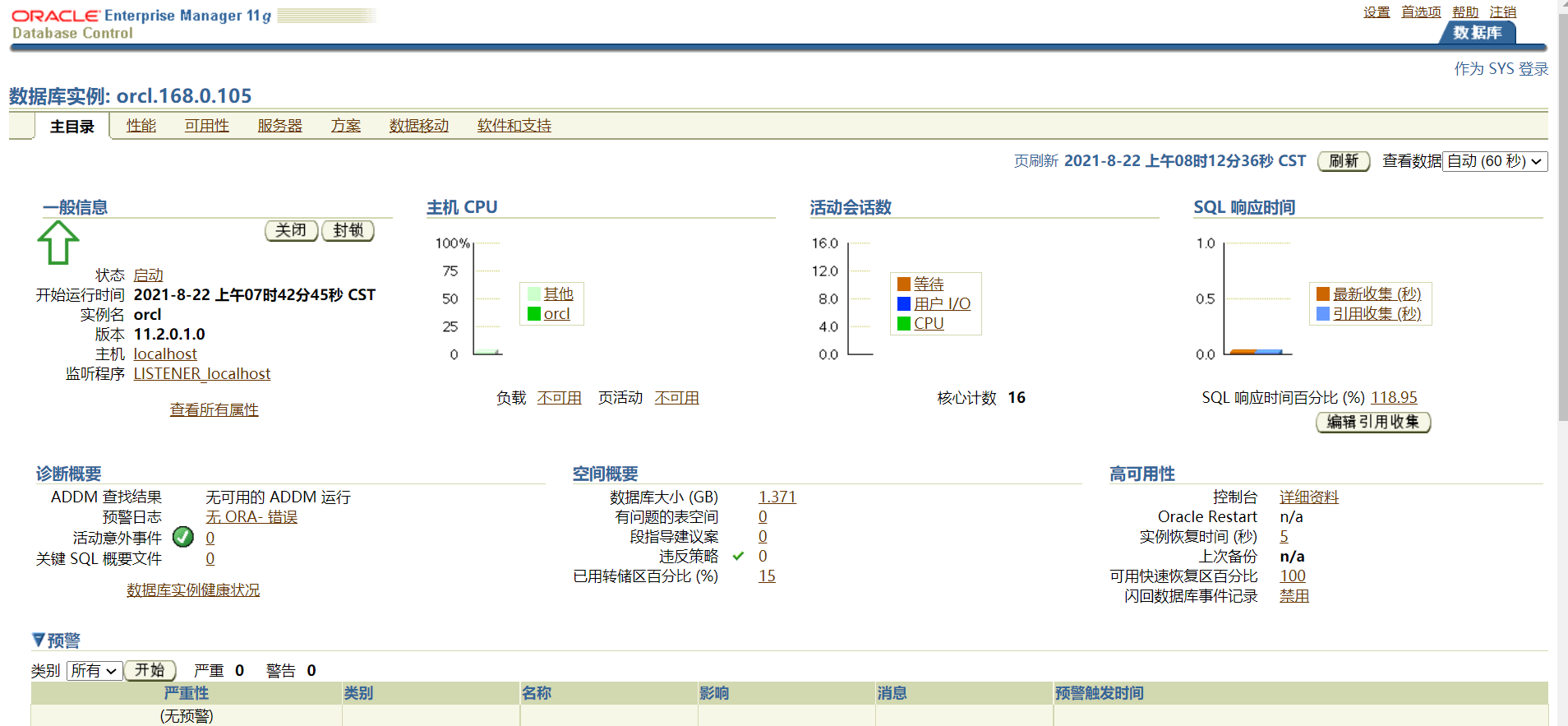This screenshot has height=726, width=1568.
Task: Open the 帮助 link
Action: point(1465,12)
